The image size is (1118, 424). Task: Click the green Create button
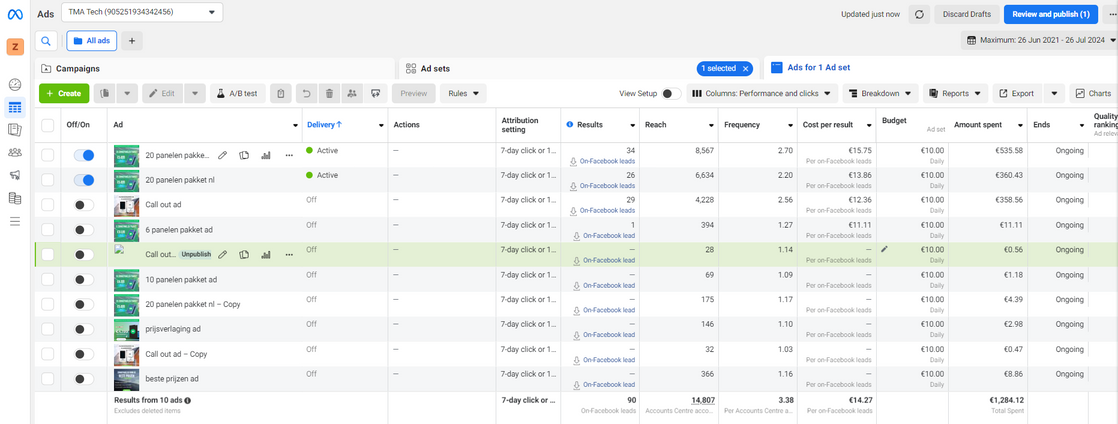[64, 93]
